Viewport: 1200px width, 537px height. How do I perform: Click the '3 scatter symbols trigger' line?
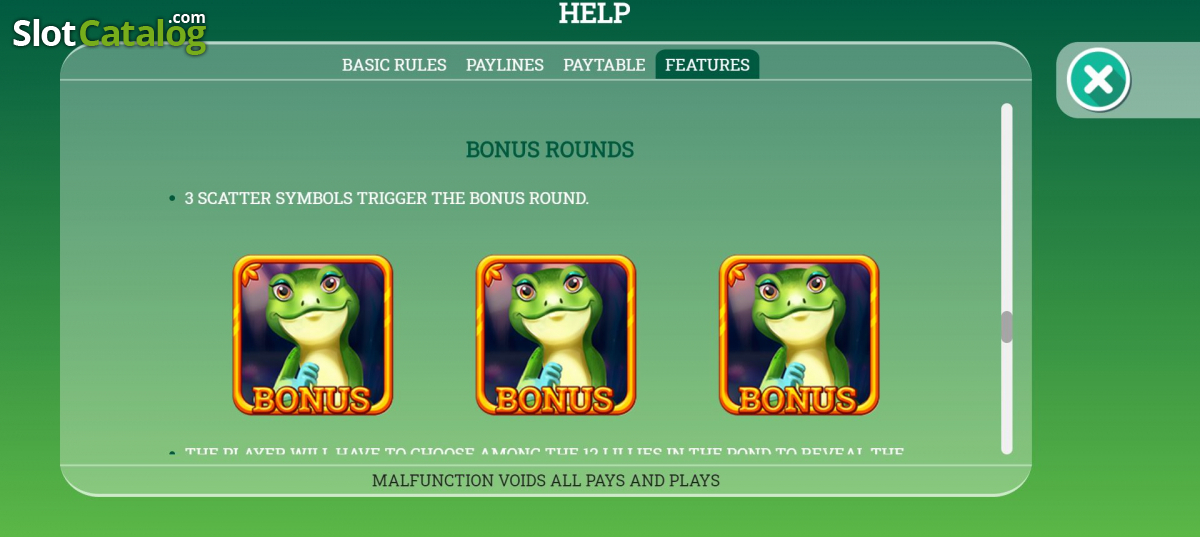tap(387, 198)
